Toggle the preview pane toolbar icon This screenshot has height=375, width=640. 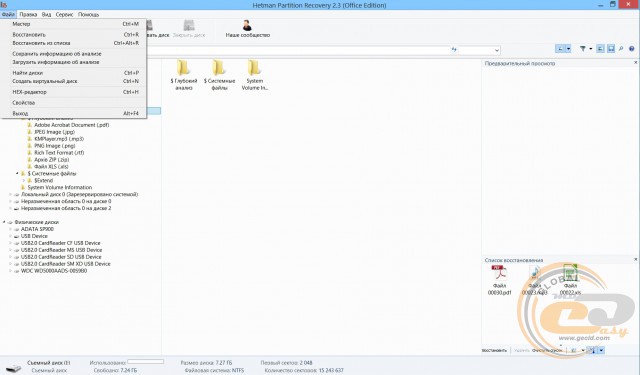(600, 49)
